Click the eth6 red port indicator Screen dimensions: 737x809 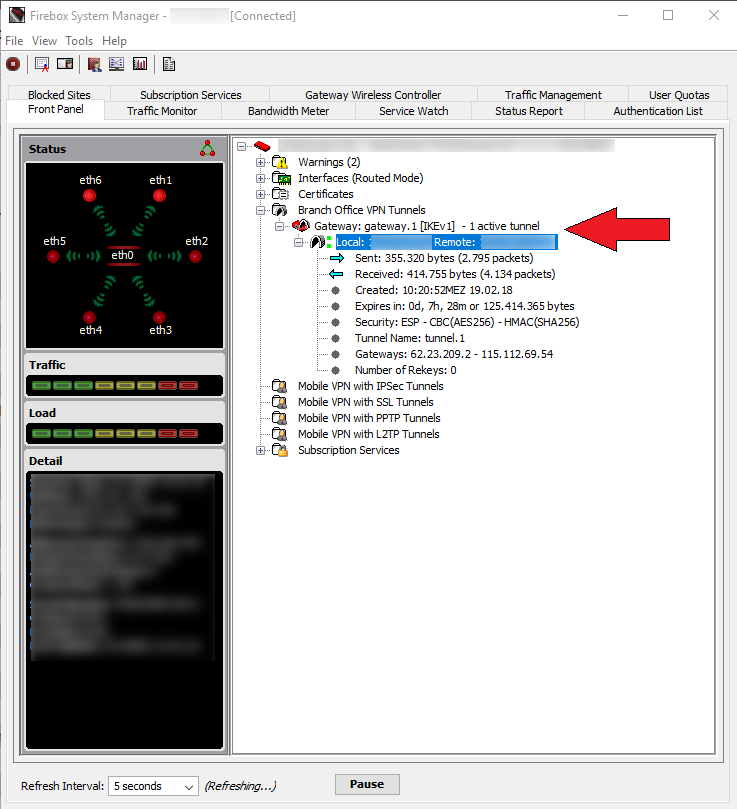click(x=90, y=194)
